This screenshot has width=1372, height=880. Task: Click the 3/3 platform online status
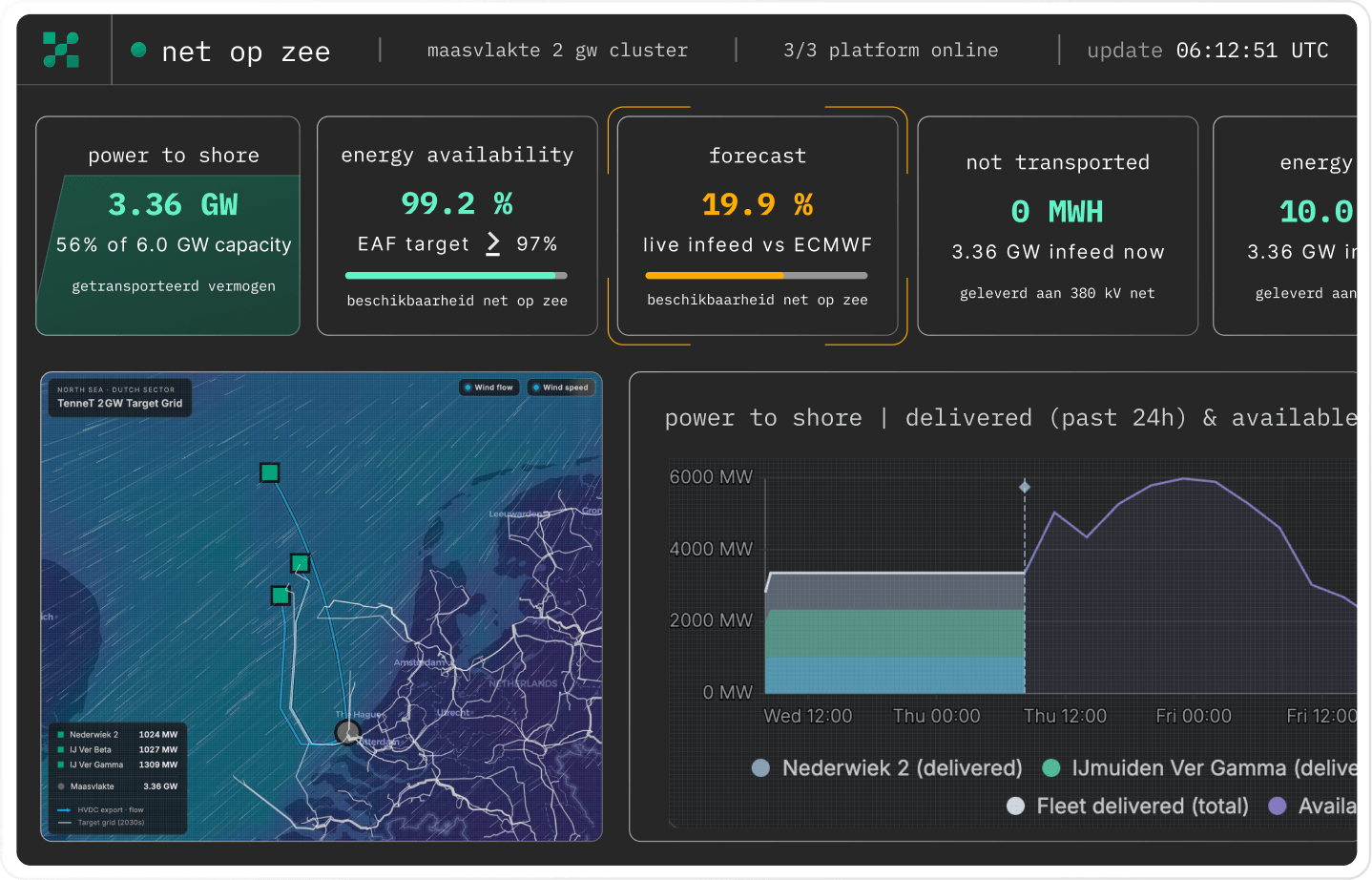click(891, 50)
